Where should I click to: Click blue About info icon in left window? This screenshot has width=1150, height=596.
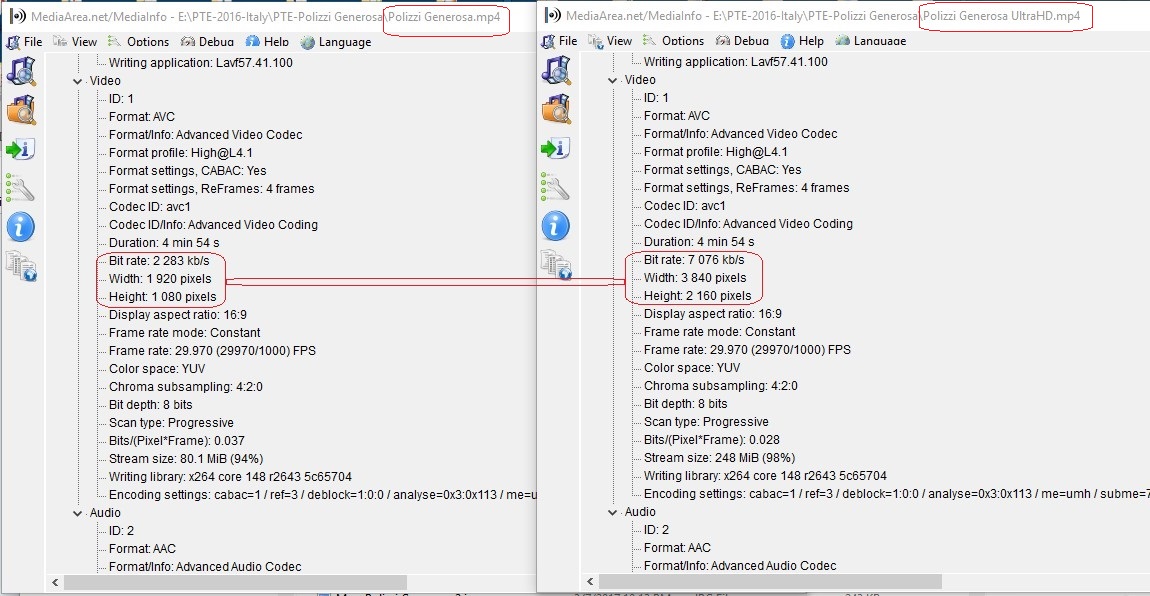coord(21,227)
